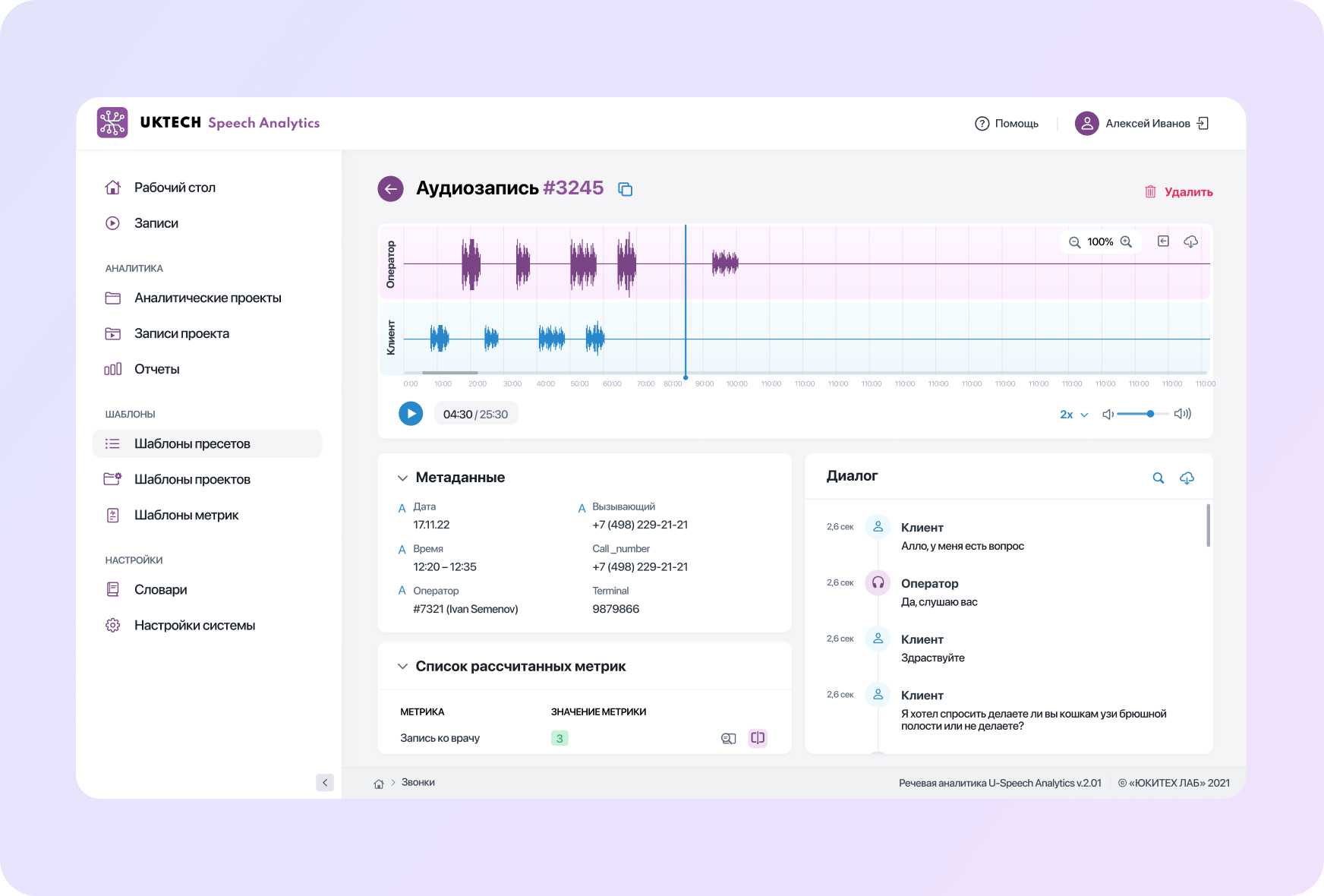
Task: Play the audio recording
Action: (411, 414)
